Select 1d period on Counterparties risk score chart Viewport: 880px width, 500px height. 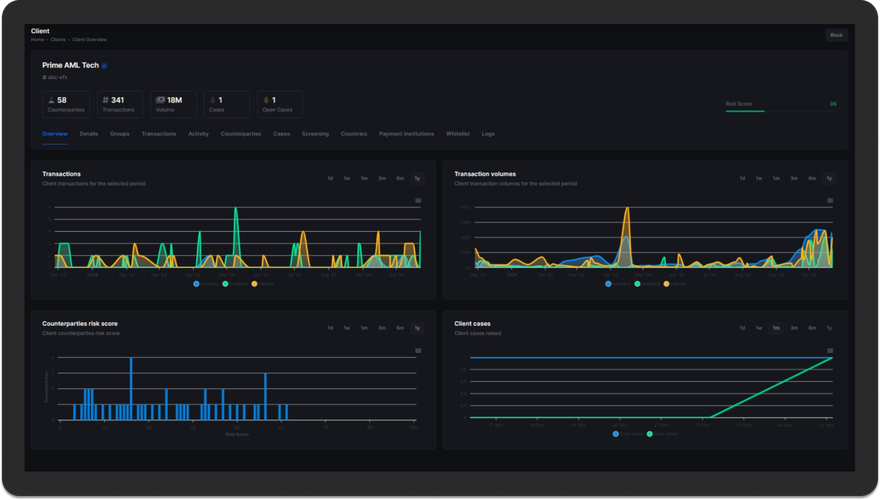pos(330,328)
